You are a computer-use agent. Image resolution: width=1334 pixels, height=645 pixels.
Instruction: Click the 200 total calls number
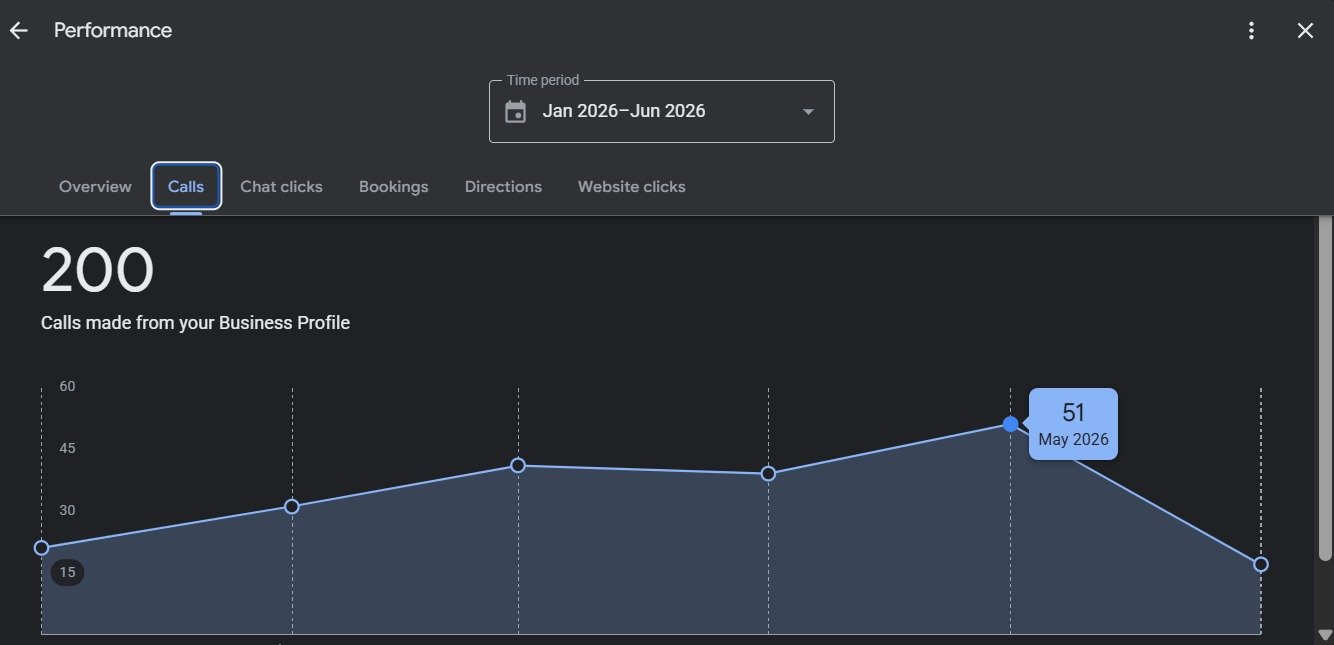(x=98, y=270)
